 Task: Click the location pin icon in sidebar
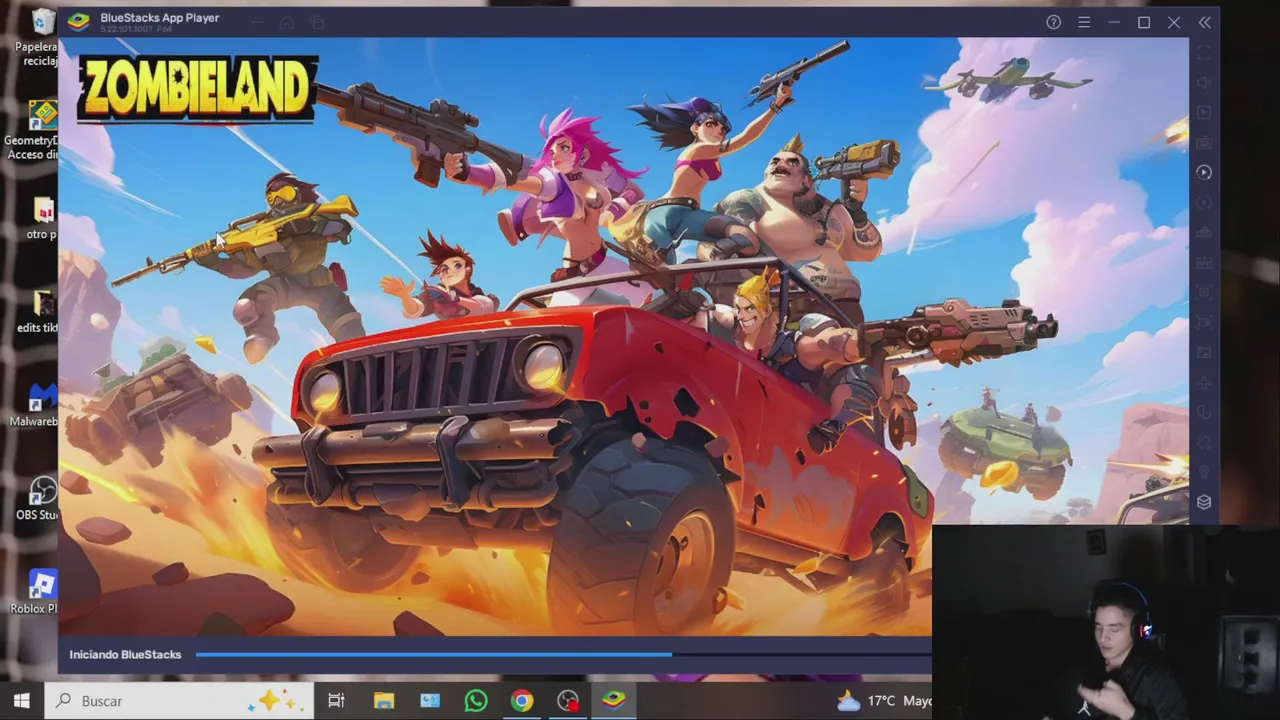1204,472
